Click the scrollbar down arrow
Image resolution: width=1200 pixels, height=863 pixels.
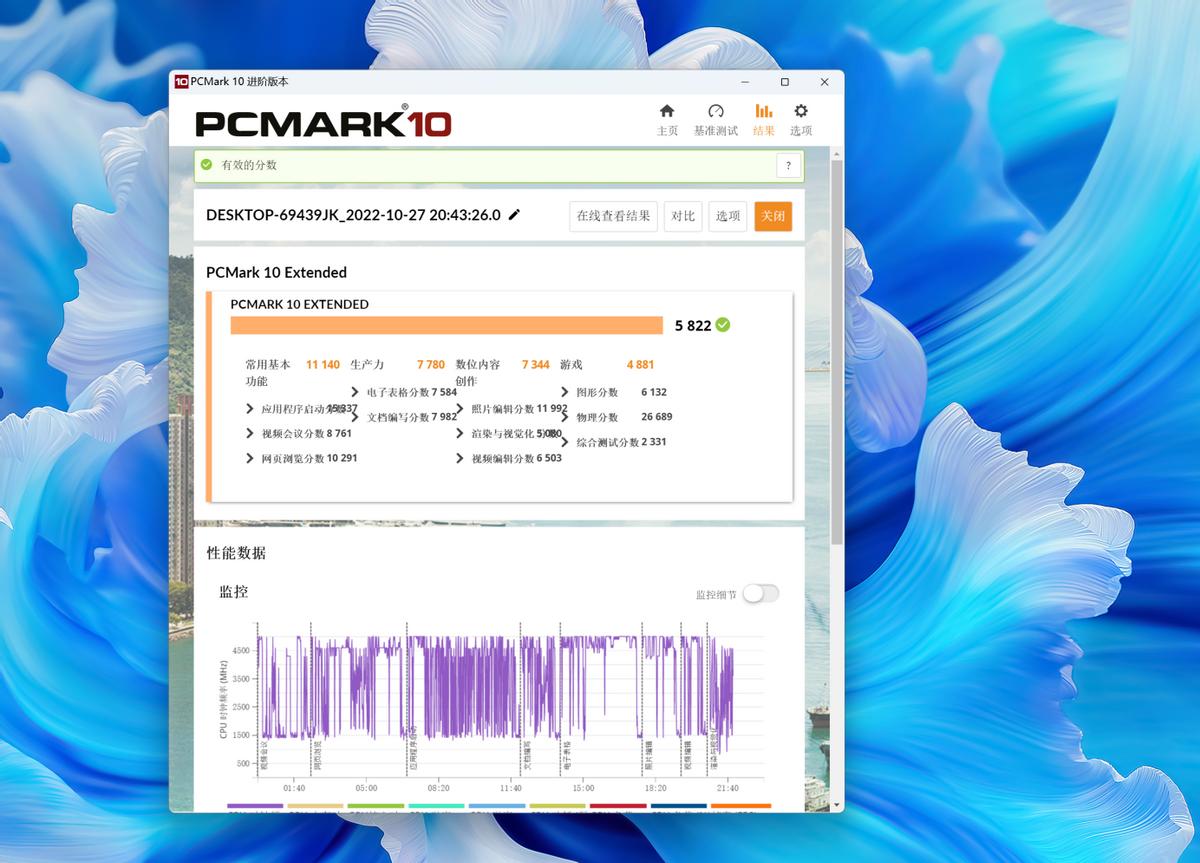pyautogui.click(x=837, y=805)
